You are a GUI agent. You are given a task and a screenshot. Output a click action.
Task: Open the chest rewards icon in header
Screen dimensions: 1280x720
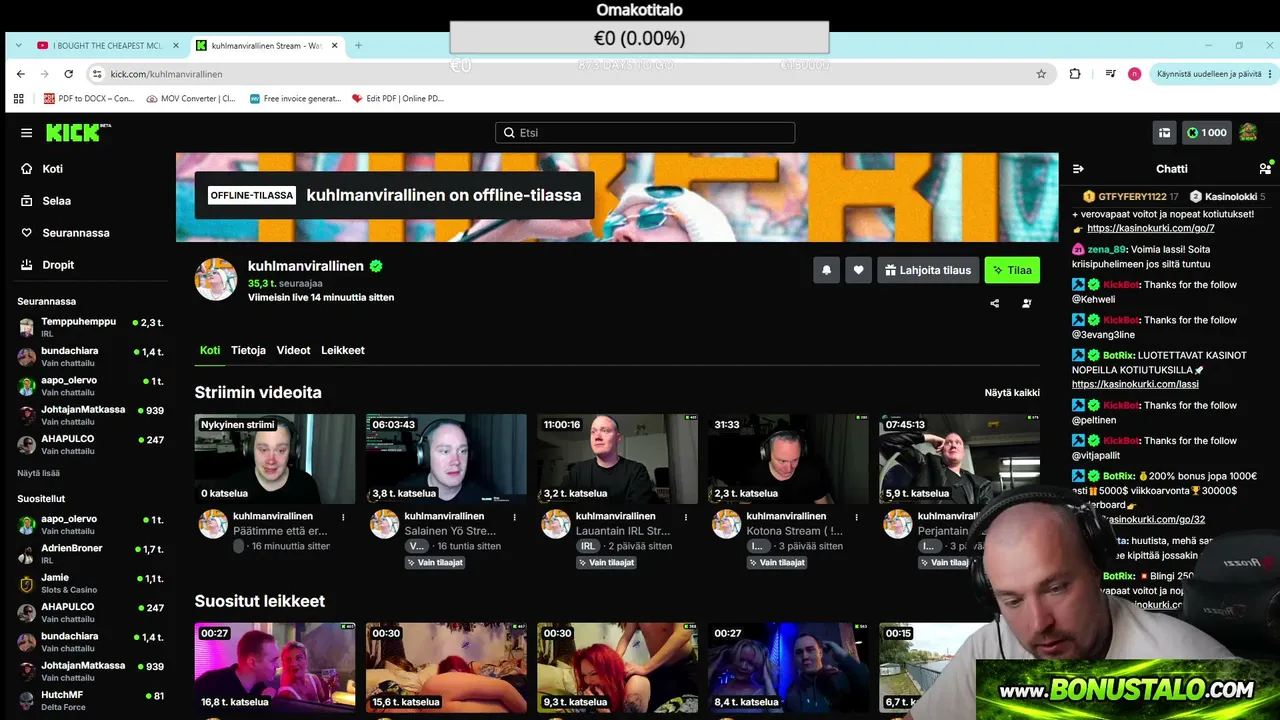coord(1164,133)
